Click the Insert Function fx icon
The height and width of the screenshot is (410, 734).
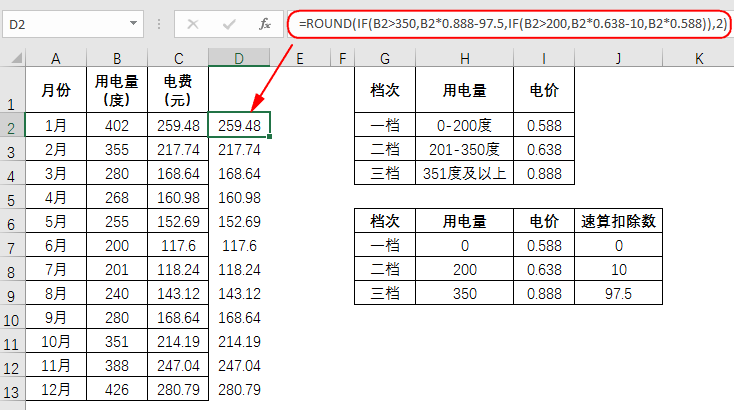coord(263,23)
